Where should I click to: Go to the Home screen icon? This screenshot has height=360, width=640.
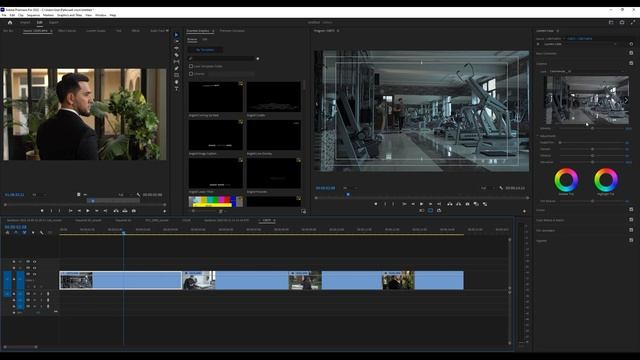(10, 22)
